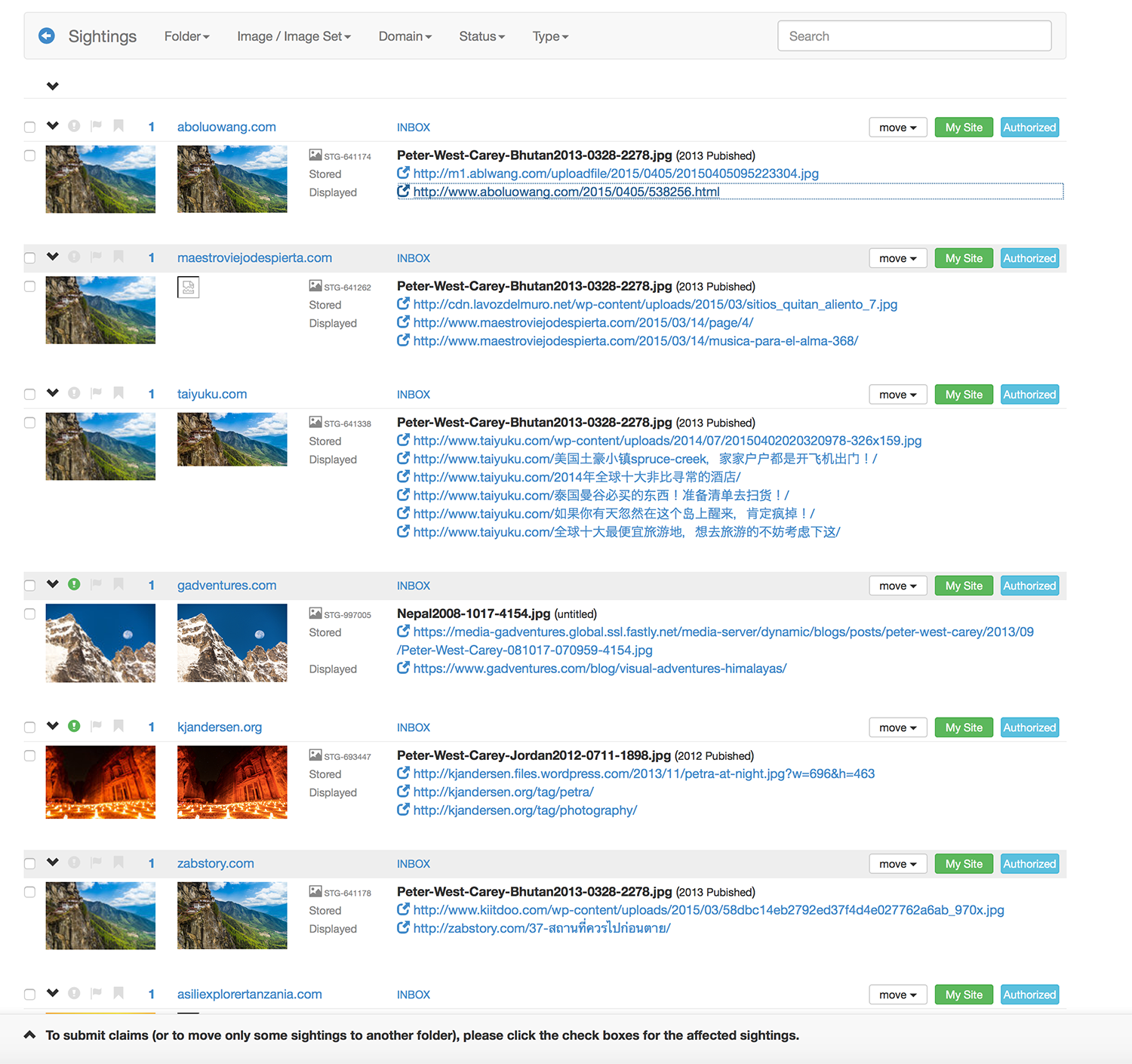
Task: Click the INBOX label in asiliexplorertanzania.com row
Action: pos(414,995)
